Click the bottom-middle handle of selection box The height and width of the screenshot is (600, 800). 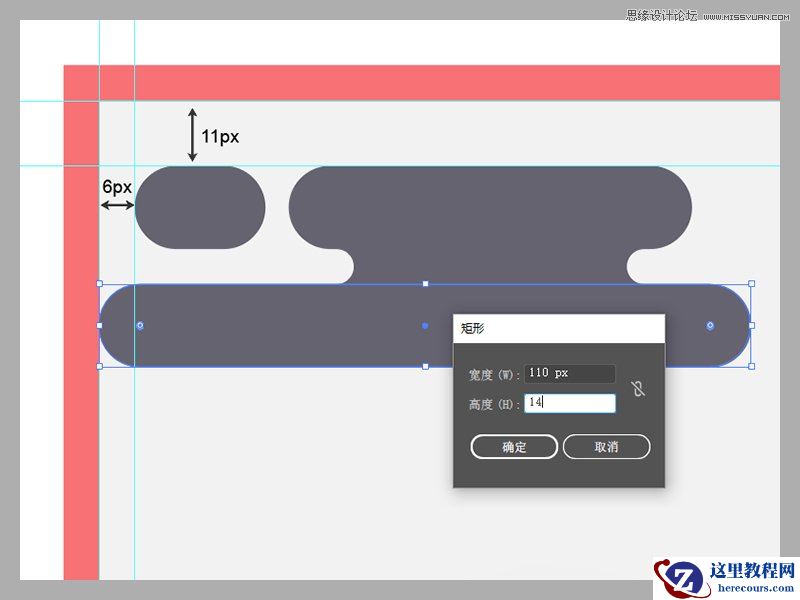click(426, 366)
